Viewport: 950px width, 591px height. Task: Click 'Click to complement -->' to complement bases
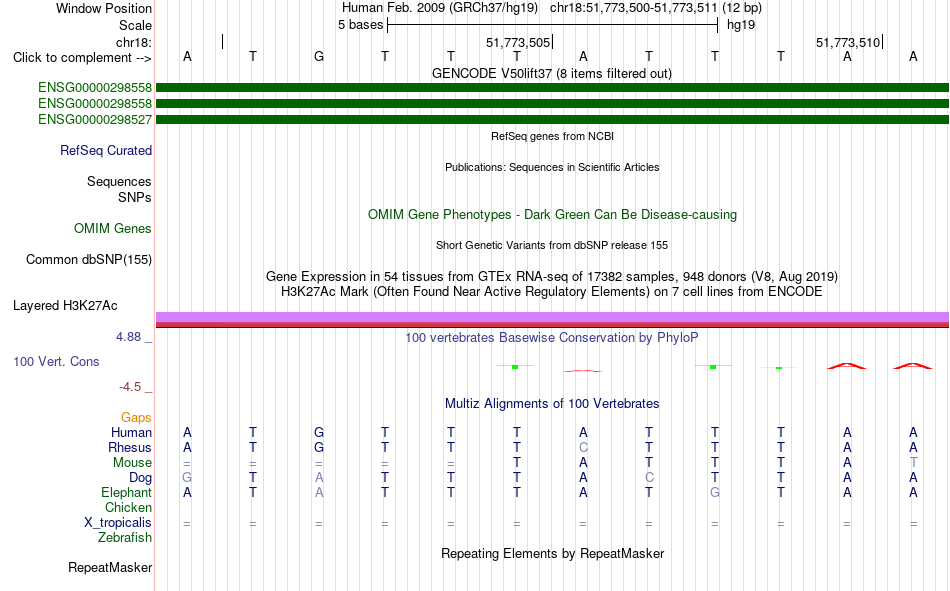pyautogui.click(x=82, y=58)
